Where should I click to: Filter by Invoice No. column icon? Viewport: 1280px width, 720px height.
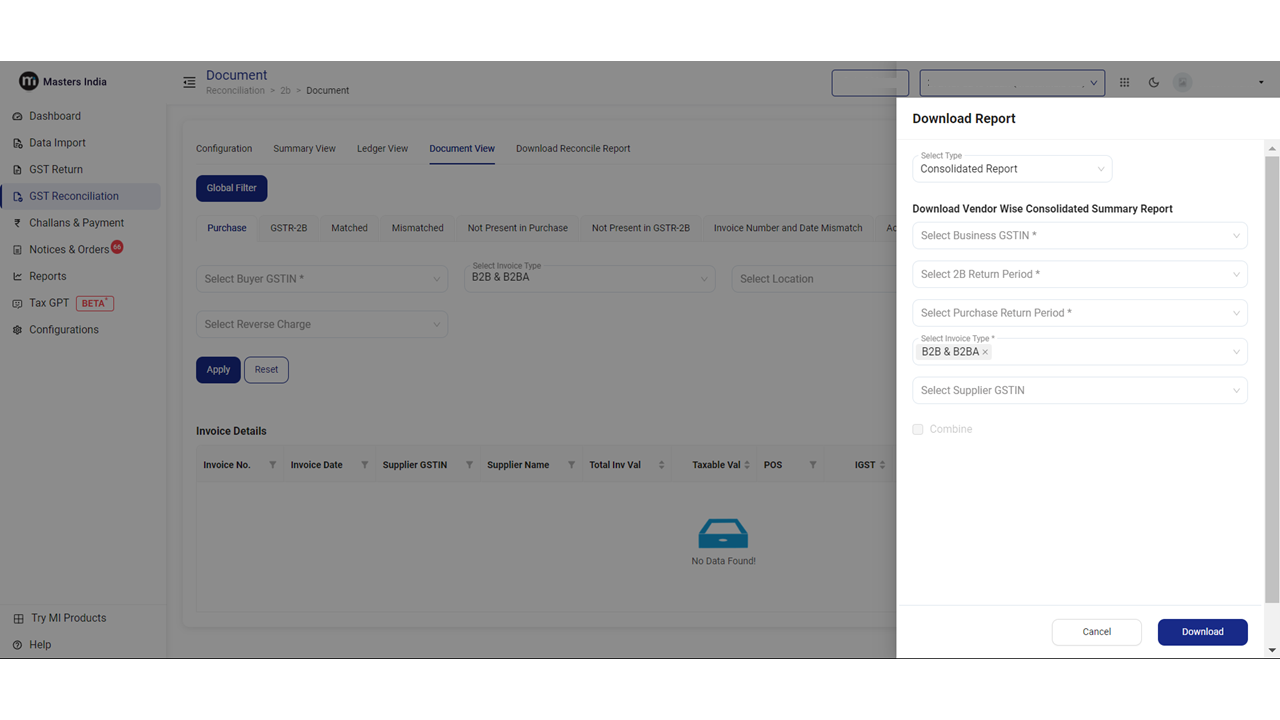[272, 465]
